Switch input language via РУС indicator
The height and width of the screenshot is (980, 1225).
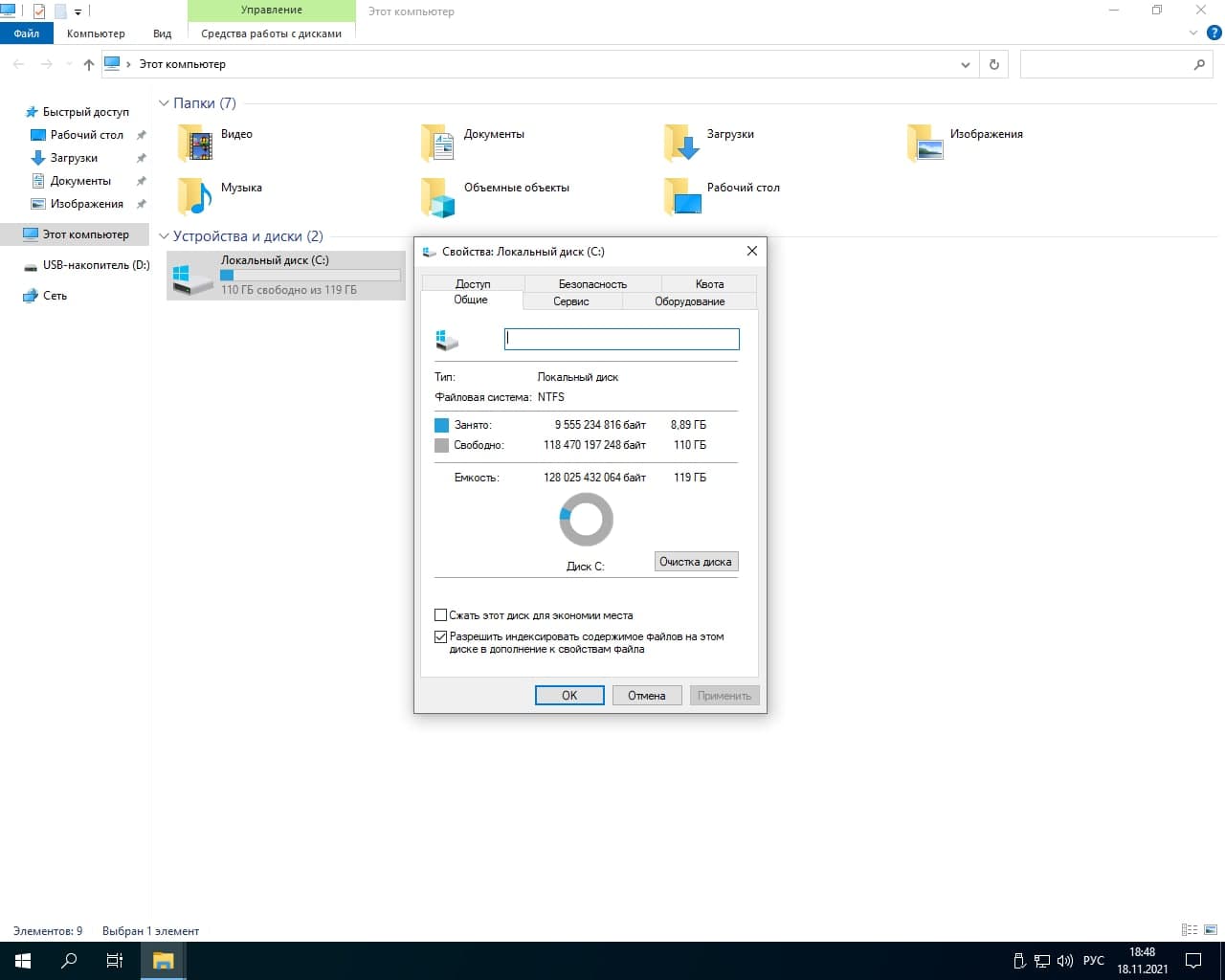[x=1094, y=961]
